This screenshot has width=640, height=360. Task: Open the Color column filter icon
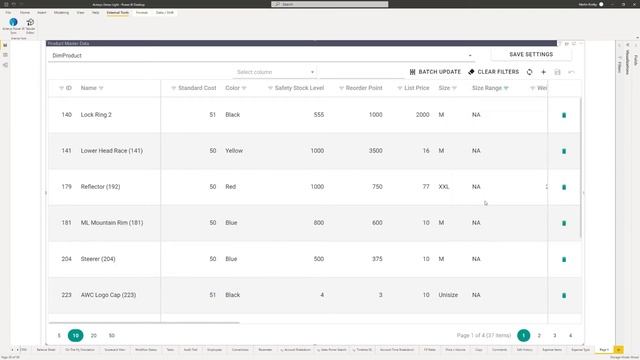[244, 88]
